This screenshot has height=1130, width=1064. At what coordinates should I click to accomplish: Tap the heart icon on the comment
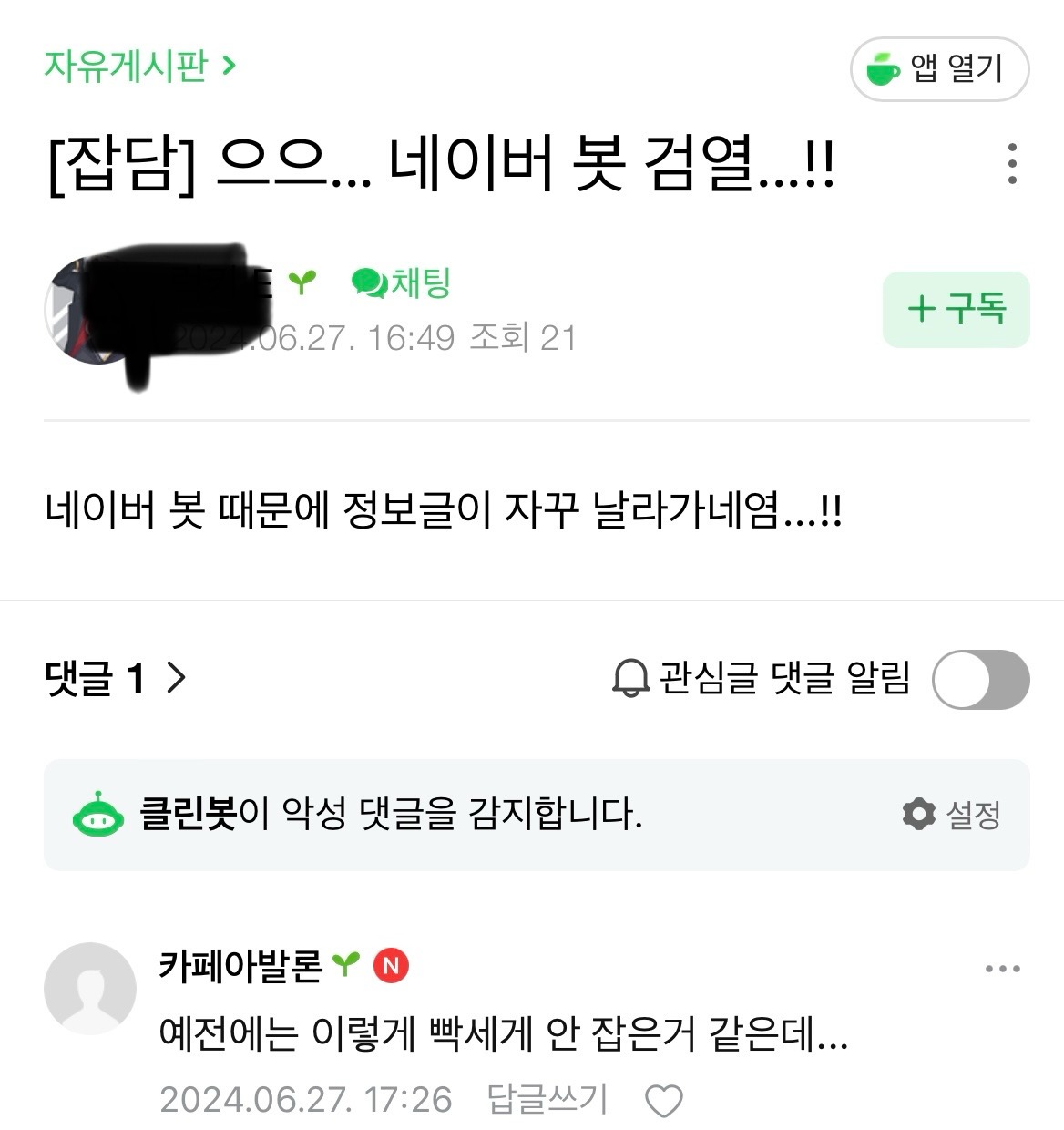coord(664,1101)
